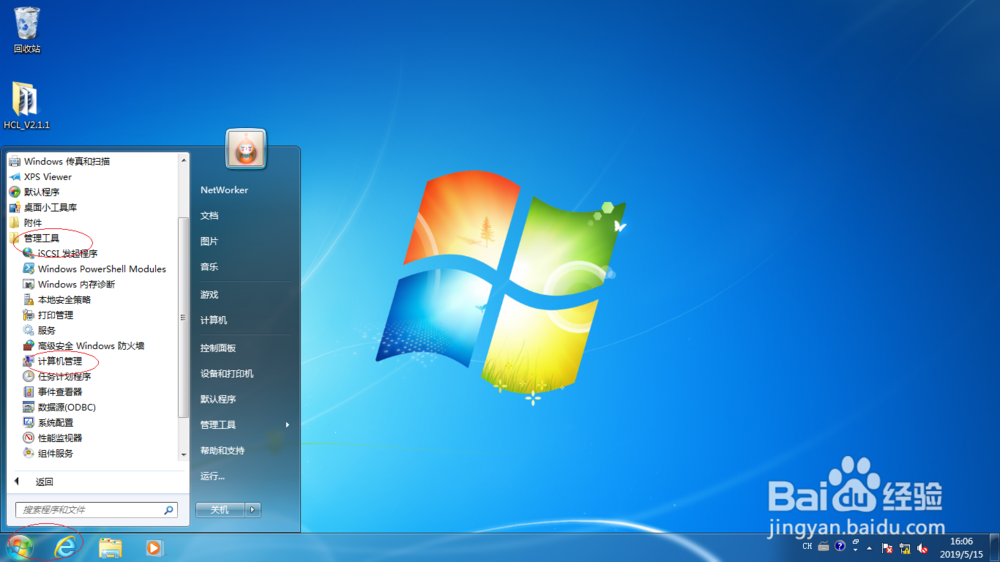Open 音乐 in the right pane
Viewport: 1000px width, 562px height.
209,267
